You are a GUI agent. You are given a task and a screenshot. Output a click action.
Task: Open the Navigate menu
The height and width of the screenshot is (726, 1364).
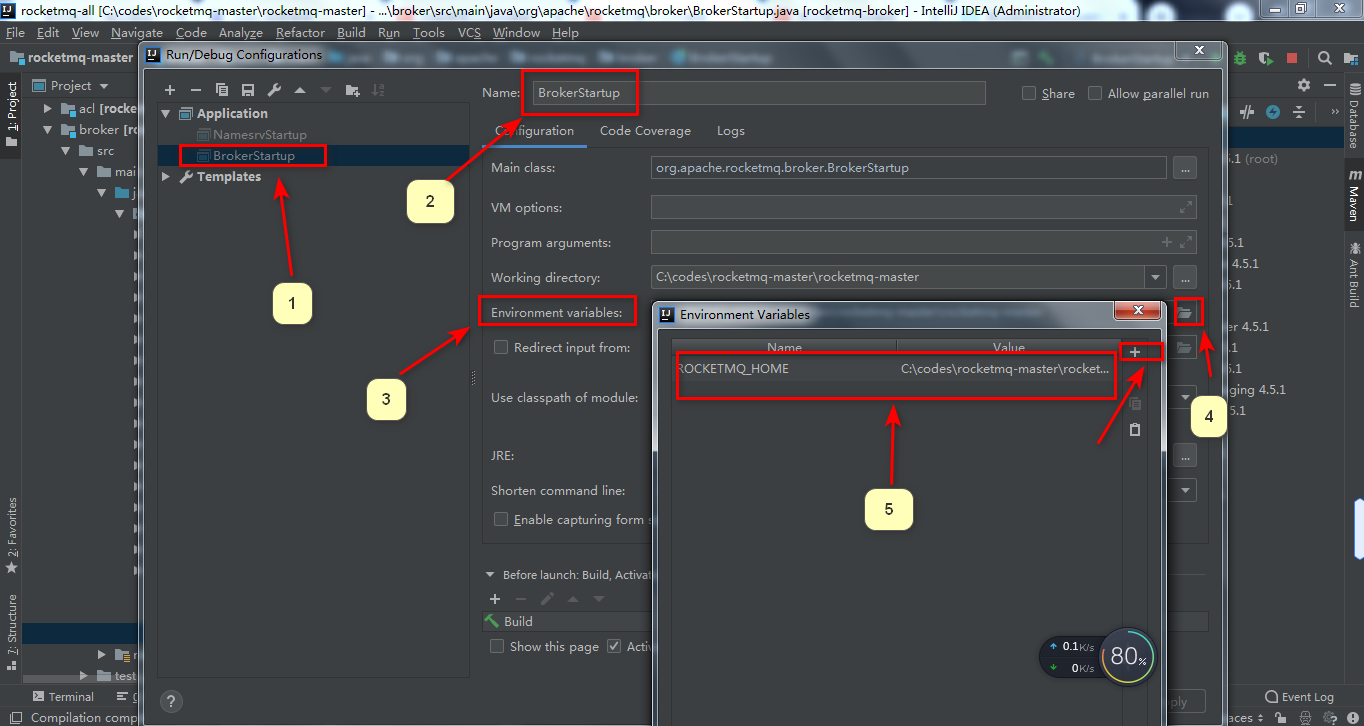[x=137, y=33]
